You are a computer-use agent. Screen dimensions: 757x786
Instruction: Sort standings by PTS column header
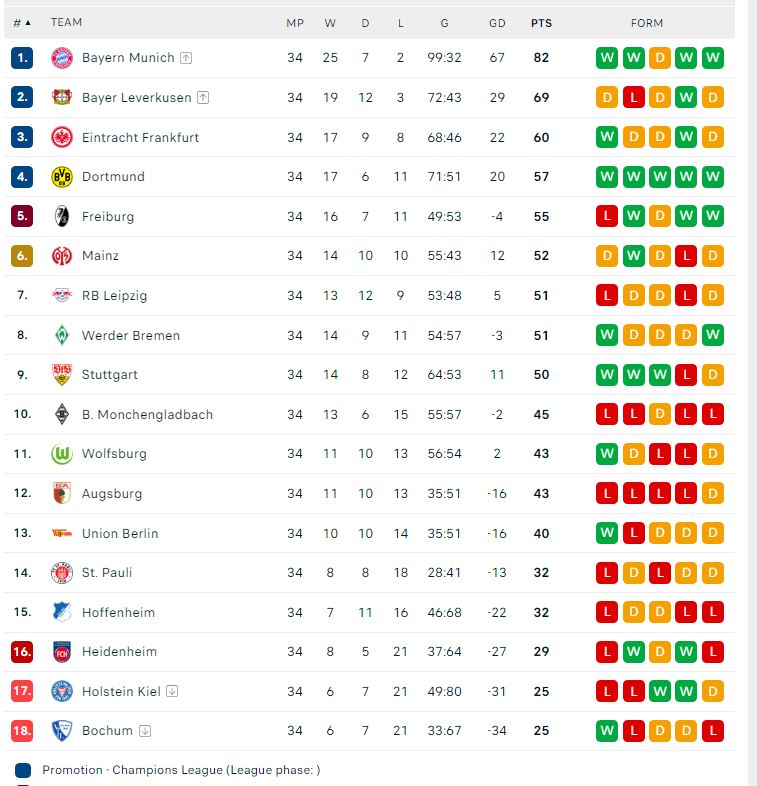(541, 23)
